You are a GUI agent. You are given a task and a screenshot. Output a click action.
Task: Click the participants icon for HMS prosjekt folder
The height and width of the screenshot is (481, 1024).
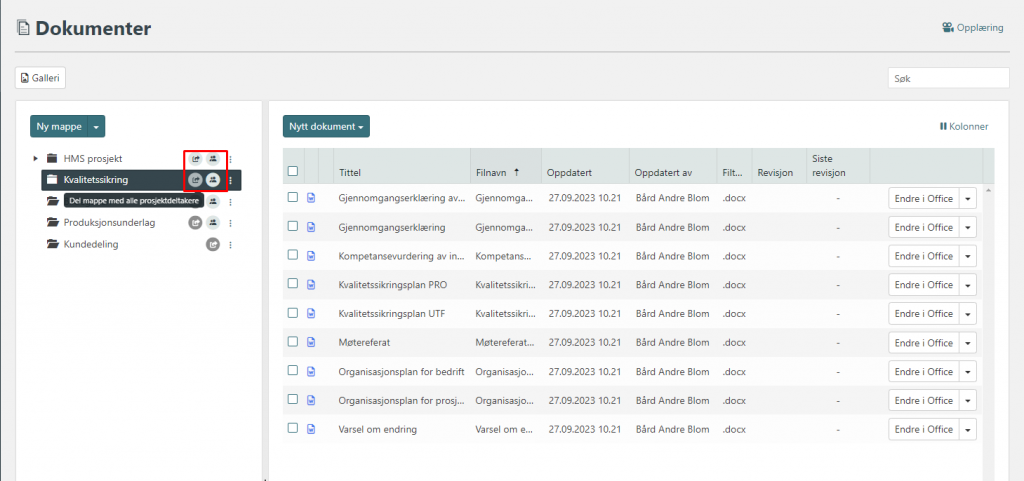[x=212, y=159]
